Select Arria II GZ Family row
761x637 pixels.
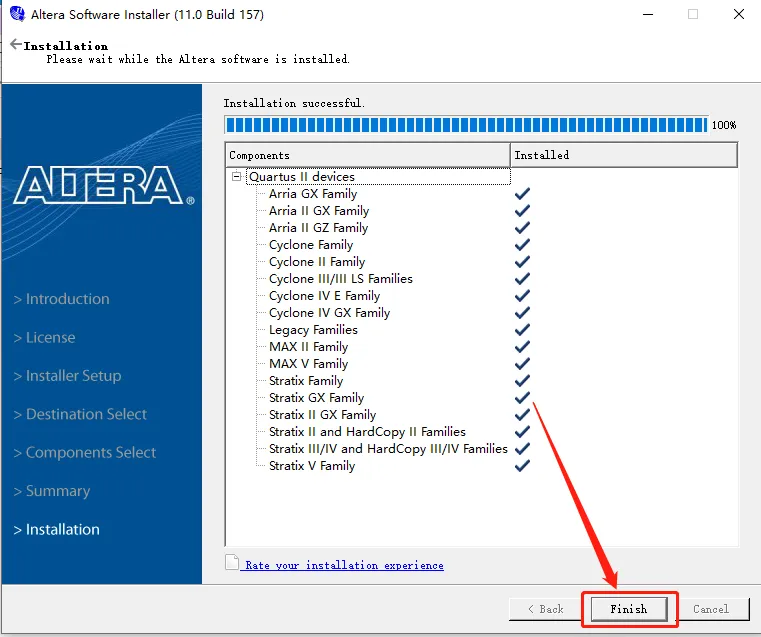(x=318, y=228)
